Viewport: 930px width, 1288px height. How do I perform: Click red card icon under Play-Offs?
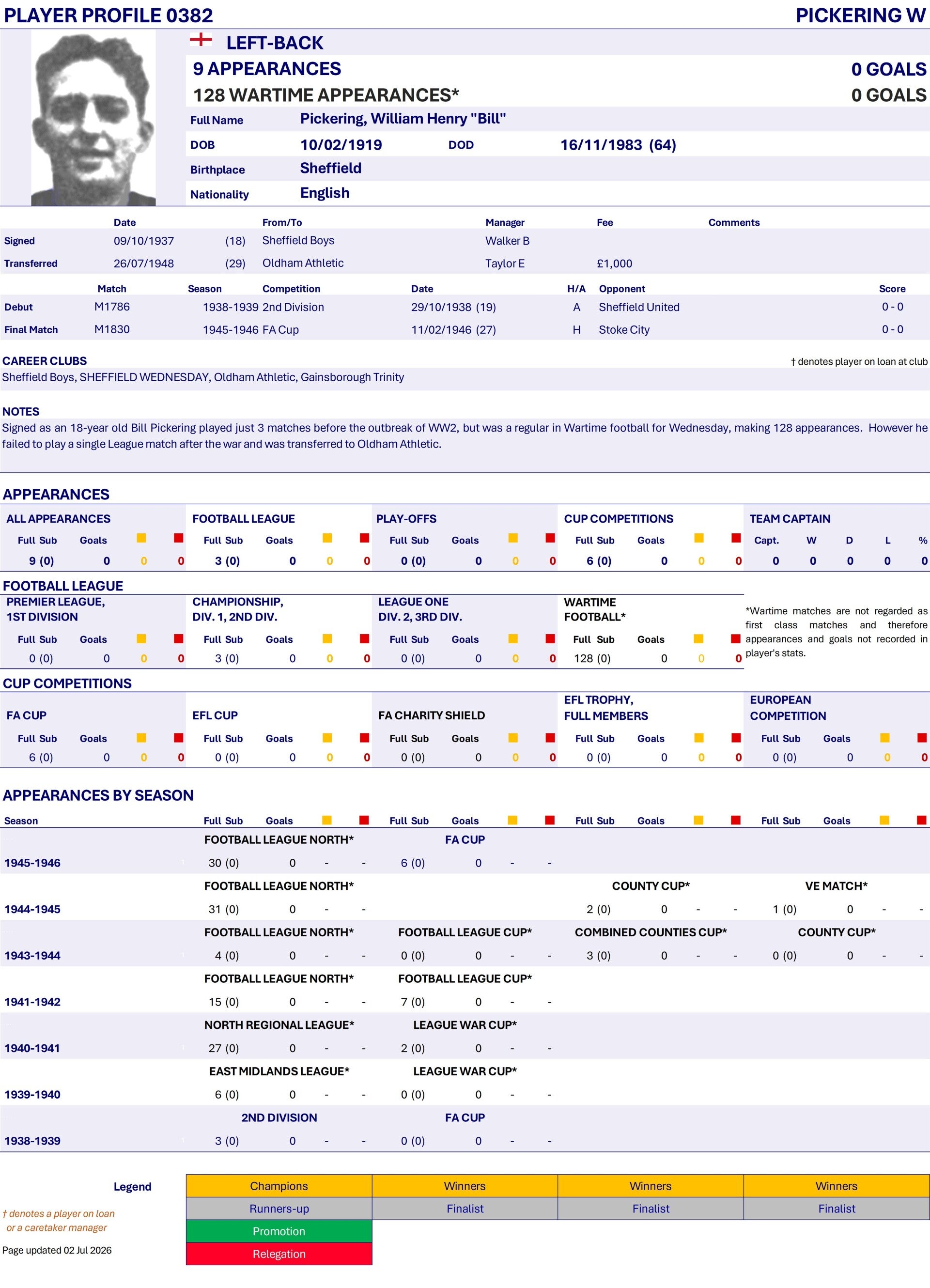point(550,538)
